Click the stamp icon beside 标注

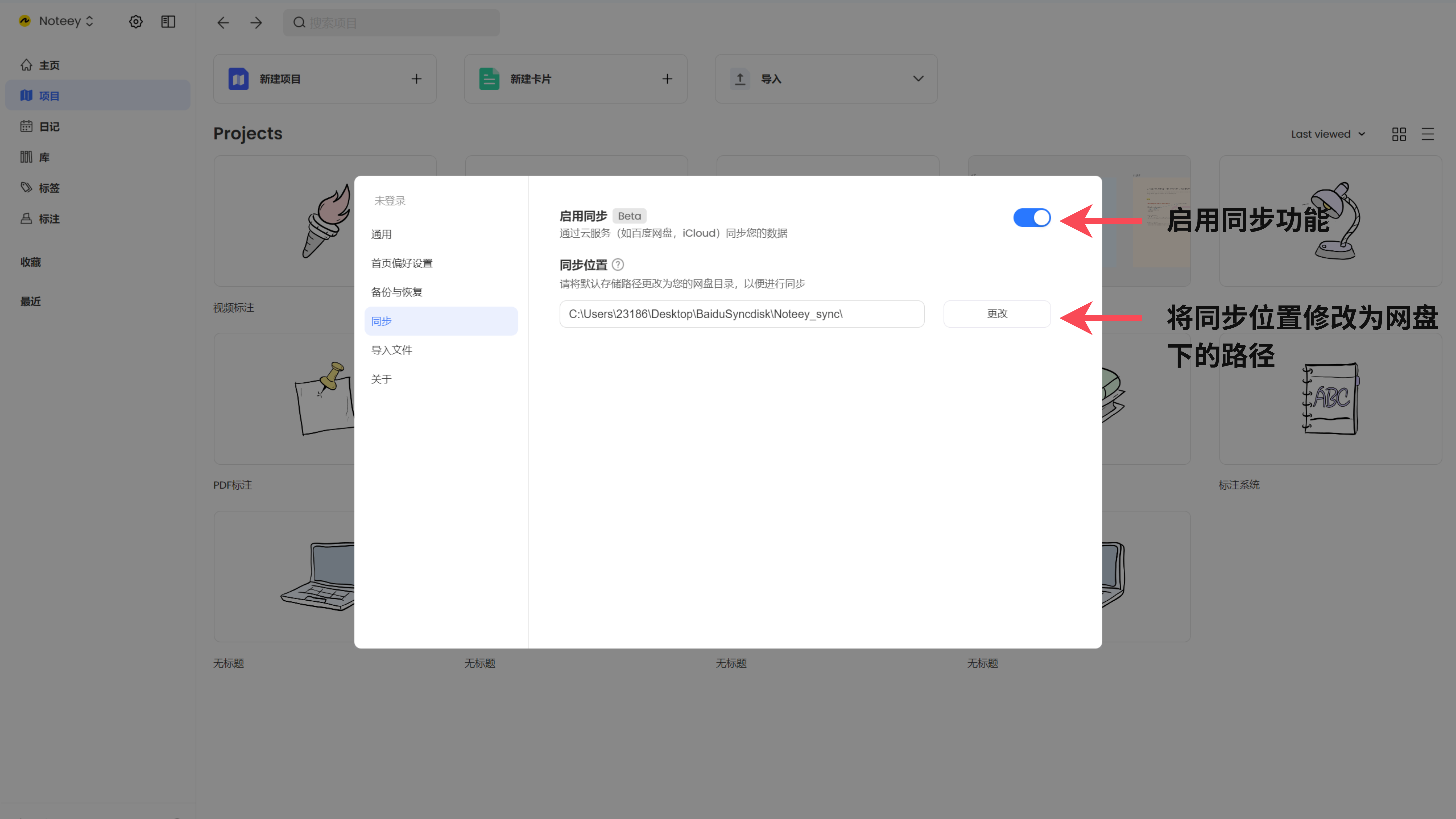(x=26, y=218)
